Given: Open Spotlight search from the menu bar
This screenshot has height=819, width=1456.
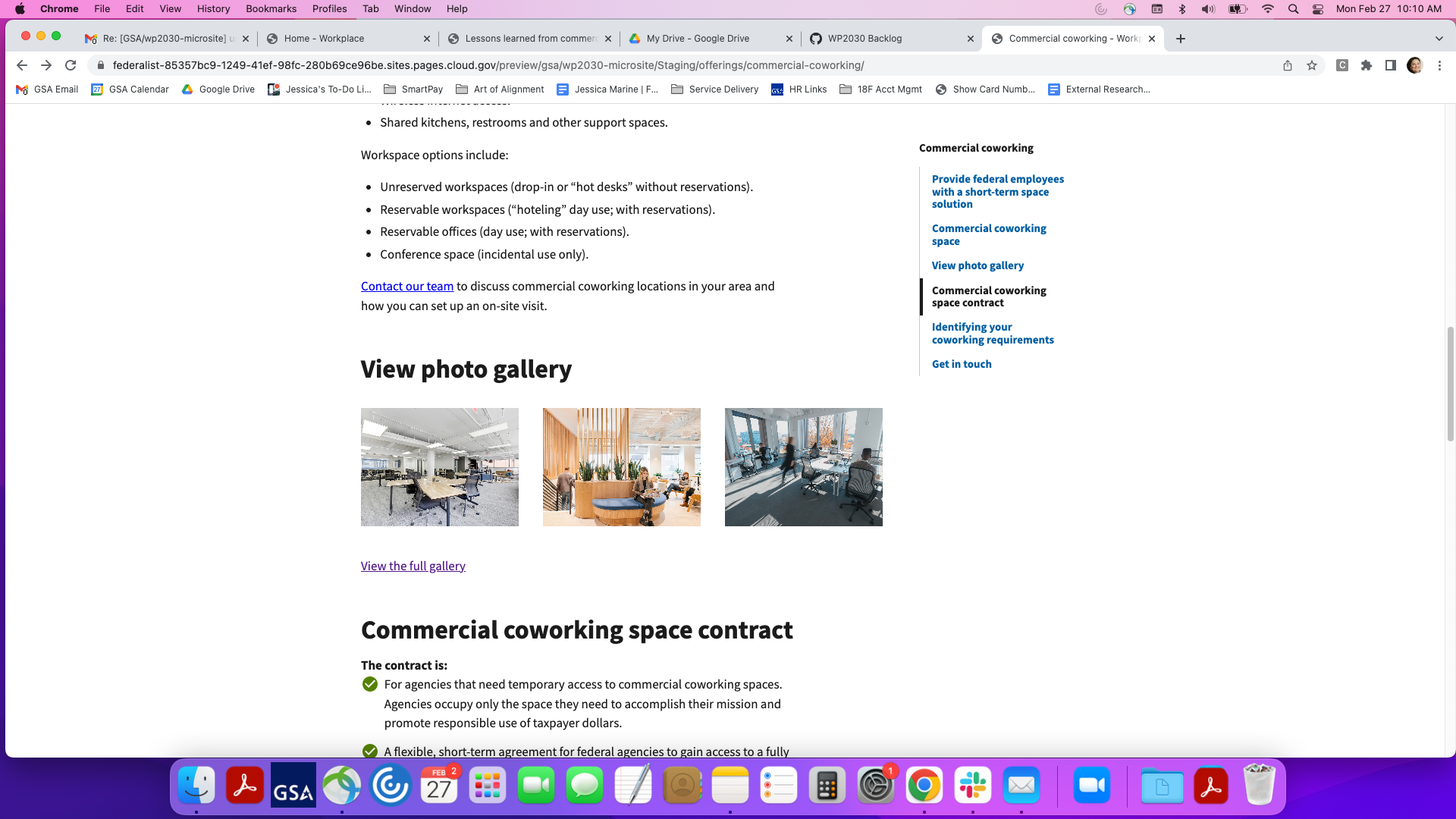Looking at the screenshot, I should [x=1293, y=9].
